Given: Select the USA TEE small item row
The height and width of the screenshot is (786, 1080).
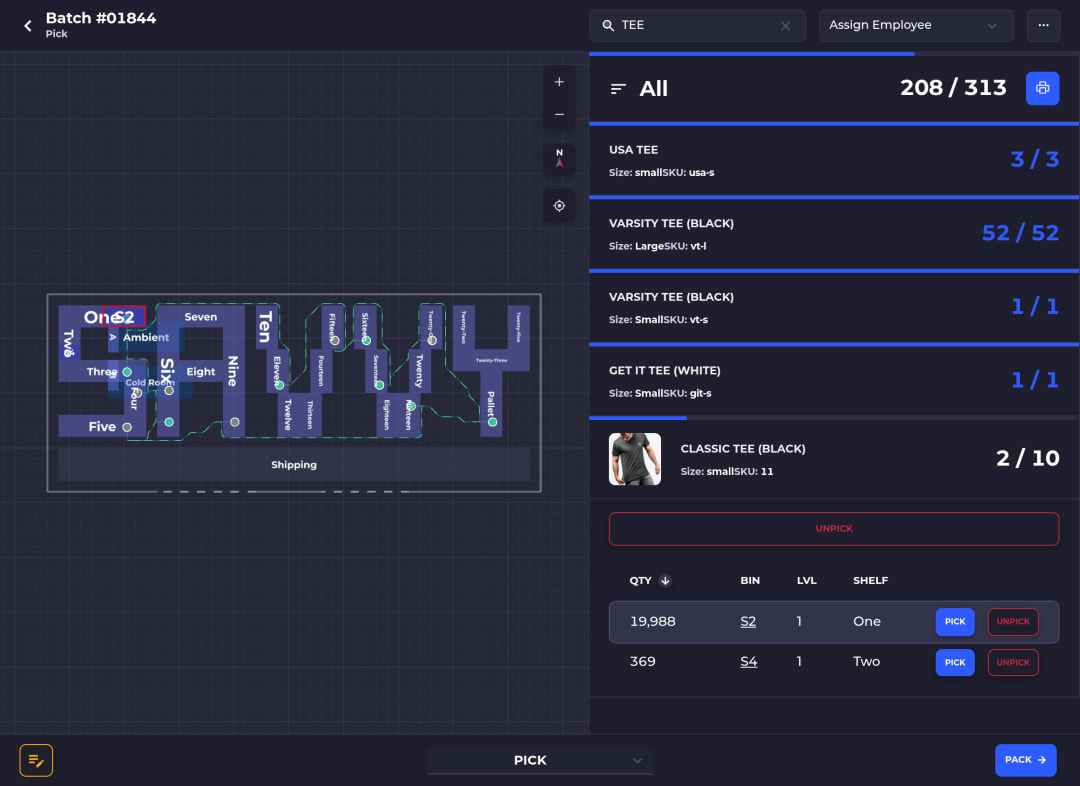Looking at the screenshot, I should [833, 160].
